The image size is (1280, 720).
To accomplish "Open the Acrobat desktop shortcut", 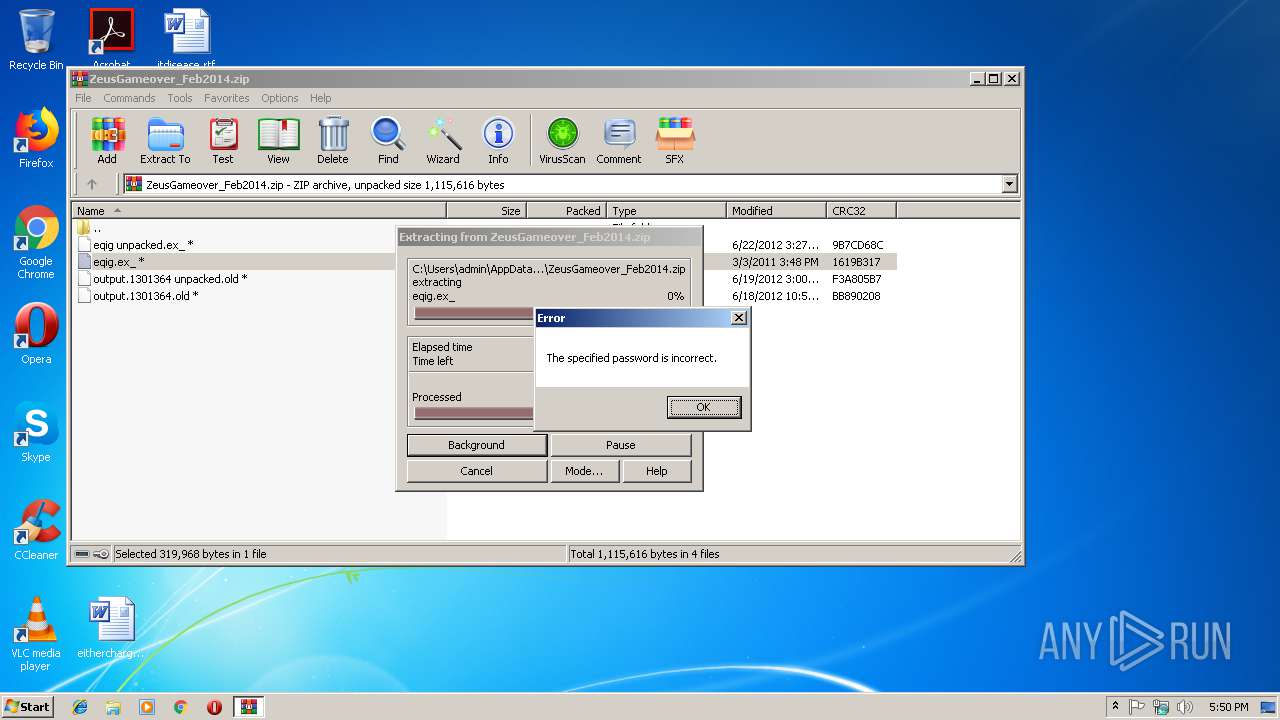I will coord(111,38).
